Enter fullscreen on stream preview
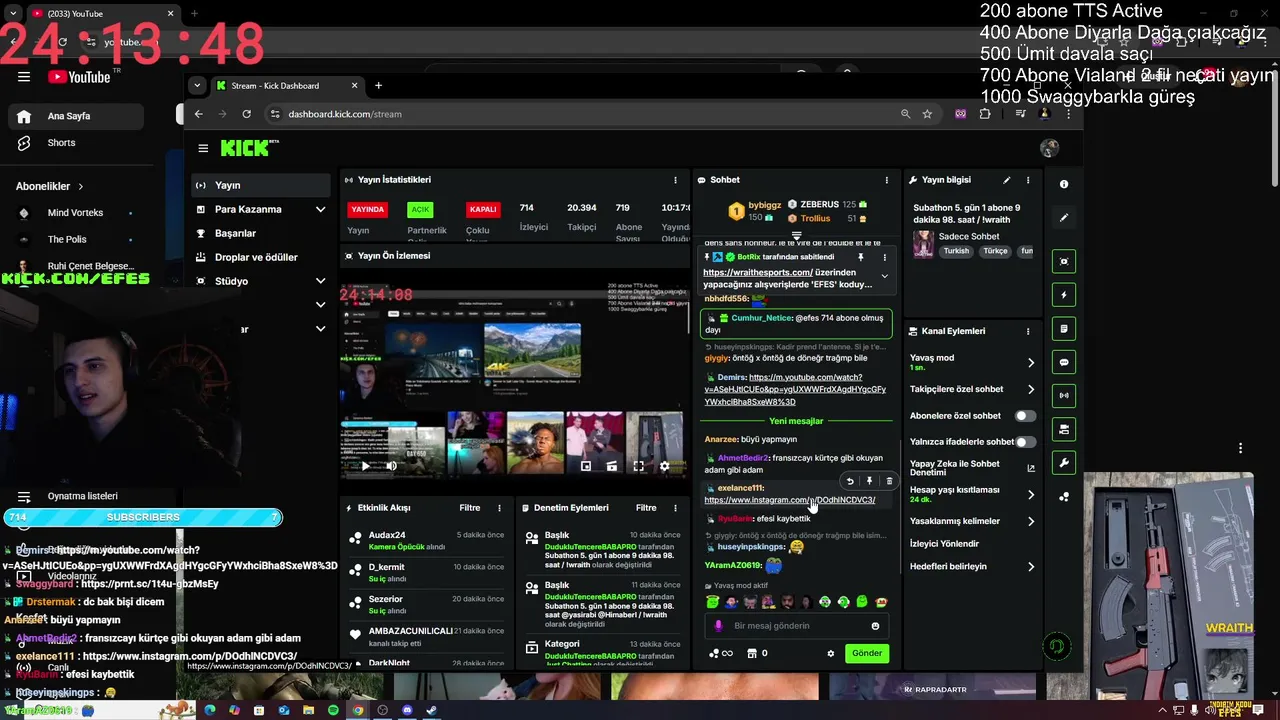Image resolution: width=1280 pixels, height=720 pixels. [x=638, y=466]
